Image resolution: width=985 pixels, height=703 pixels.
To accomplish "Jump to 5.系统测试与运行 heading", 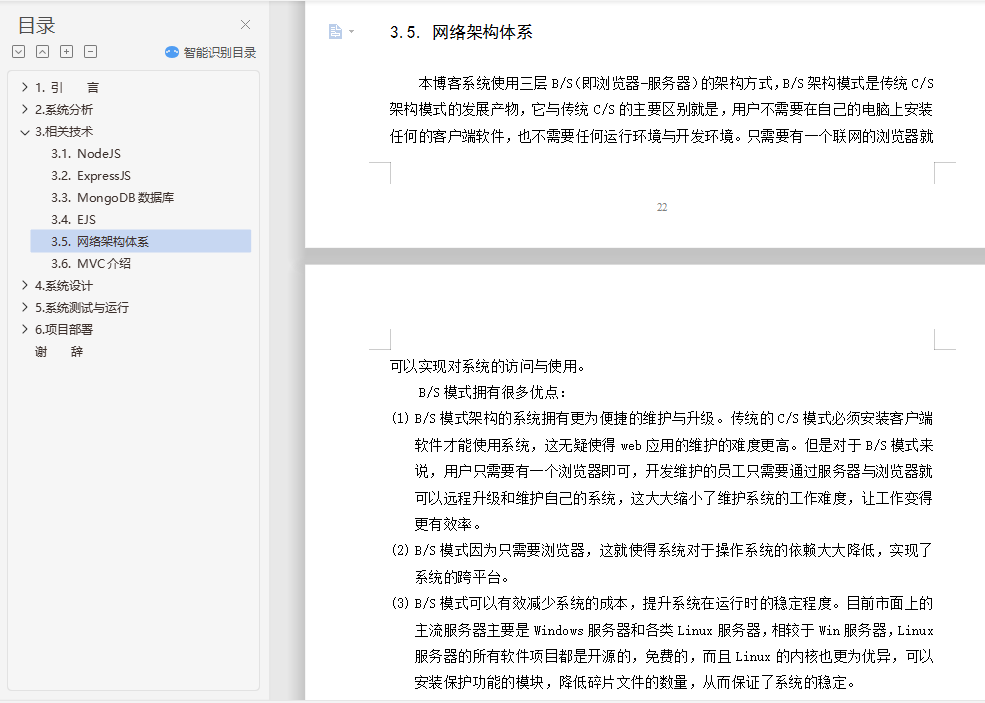I will (82, 307).
